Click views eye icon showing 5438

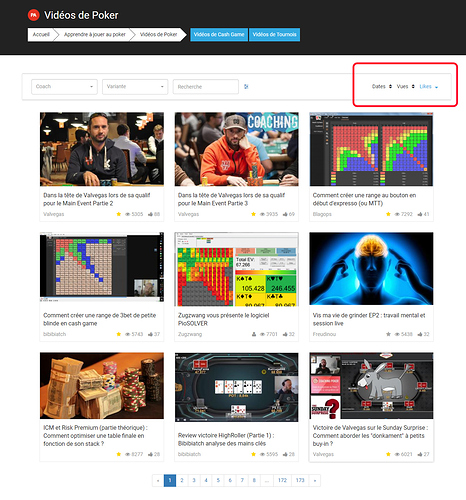coord(397,334)
